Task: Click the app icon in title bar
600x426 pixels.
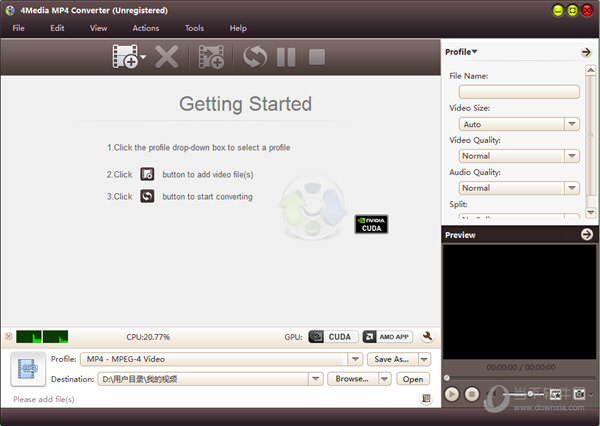Action: (10, 10)
